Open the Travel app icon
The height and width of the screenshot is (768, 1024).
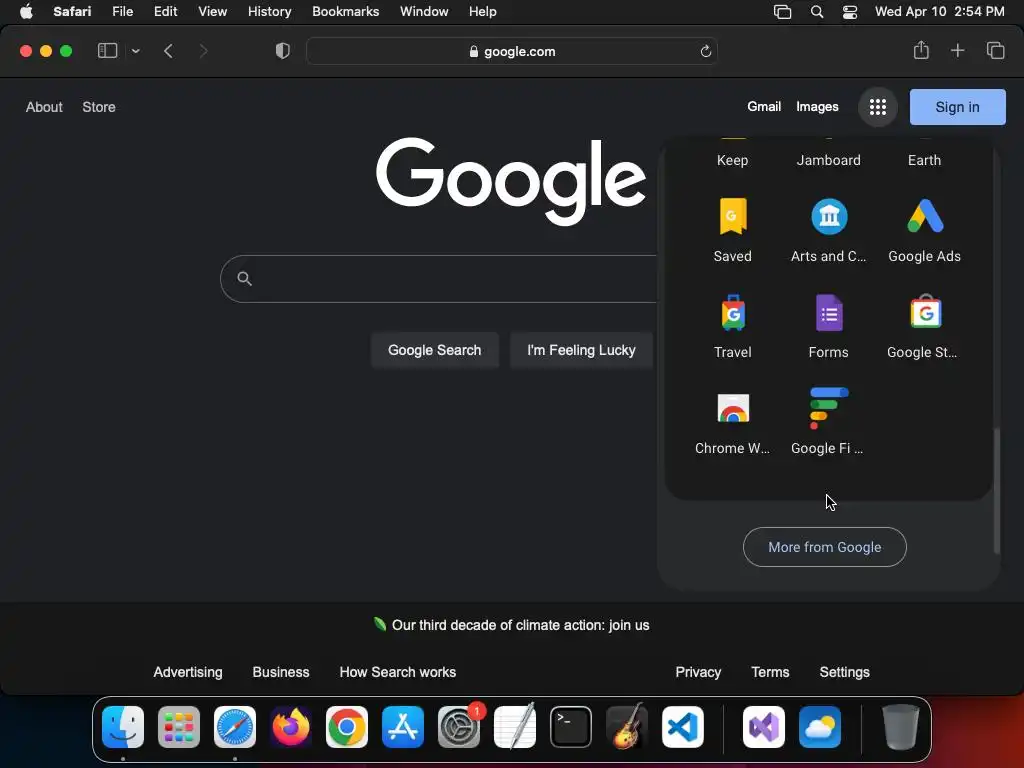pos(733,313)
